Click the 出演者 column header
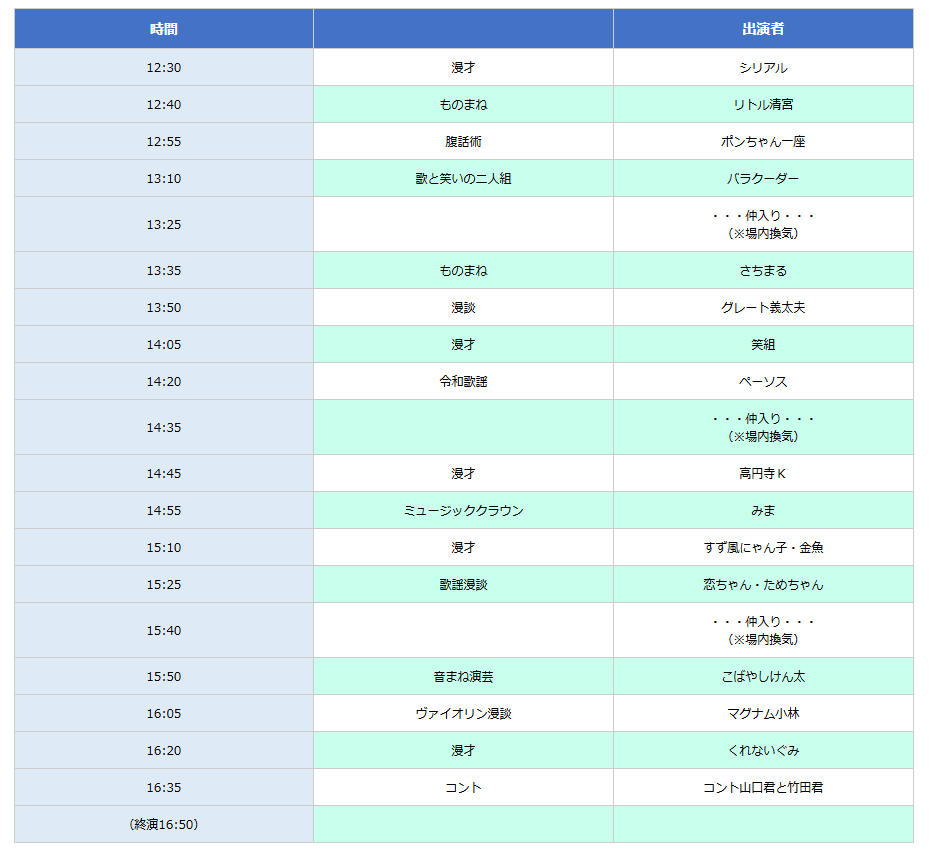 click(x=763, y=29)
